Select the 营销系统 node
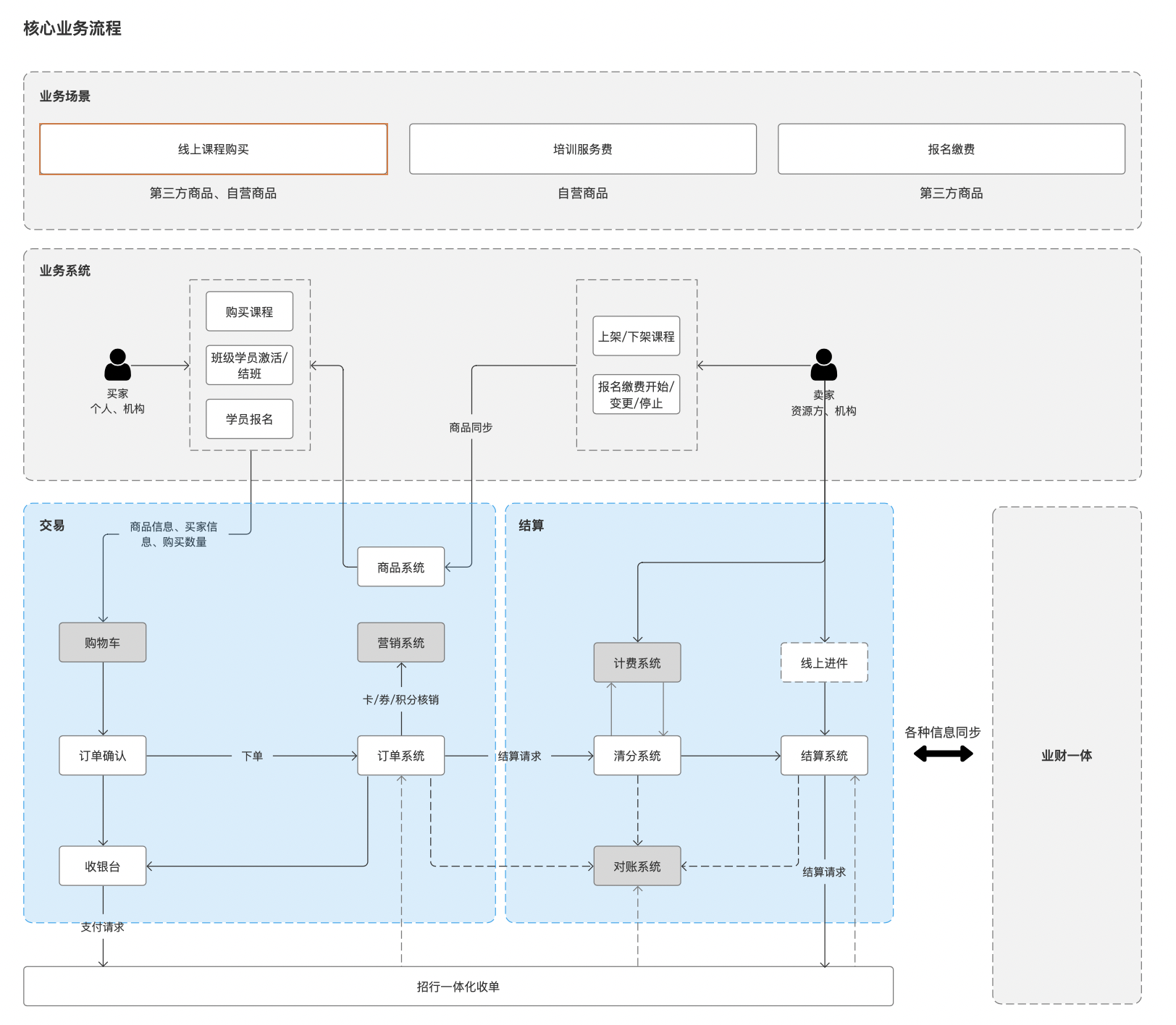The height and width of the screenshot is (1025, 1176). pyautogui.click(x=401, y=642)
